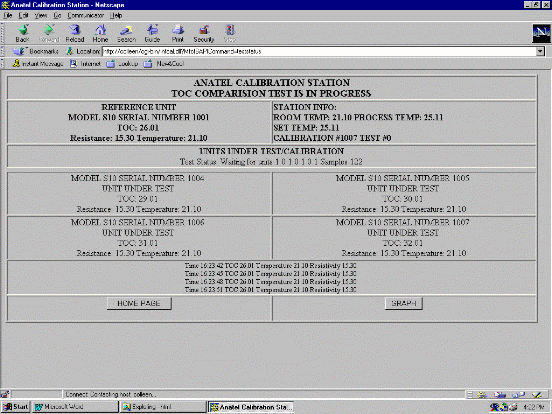Click the Navigator component bar icon
Screen dimensions: 552x414
[482, 395]
